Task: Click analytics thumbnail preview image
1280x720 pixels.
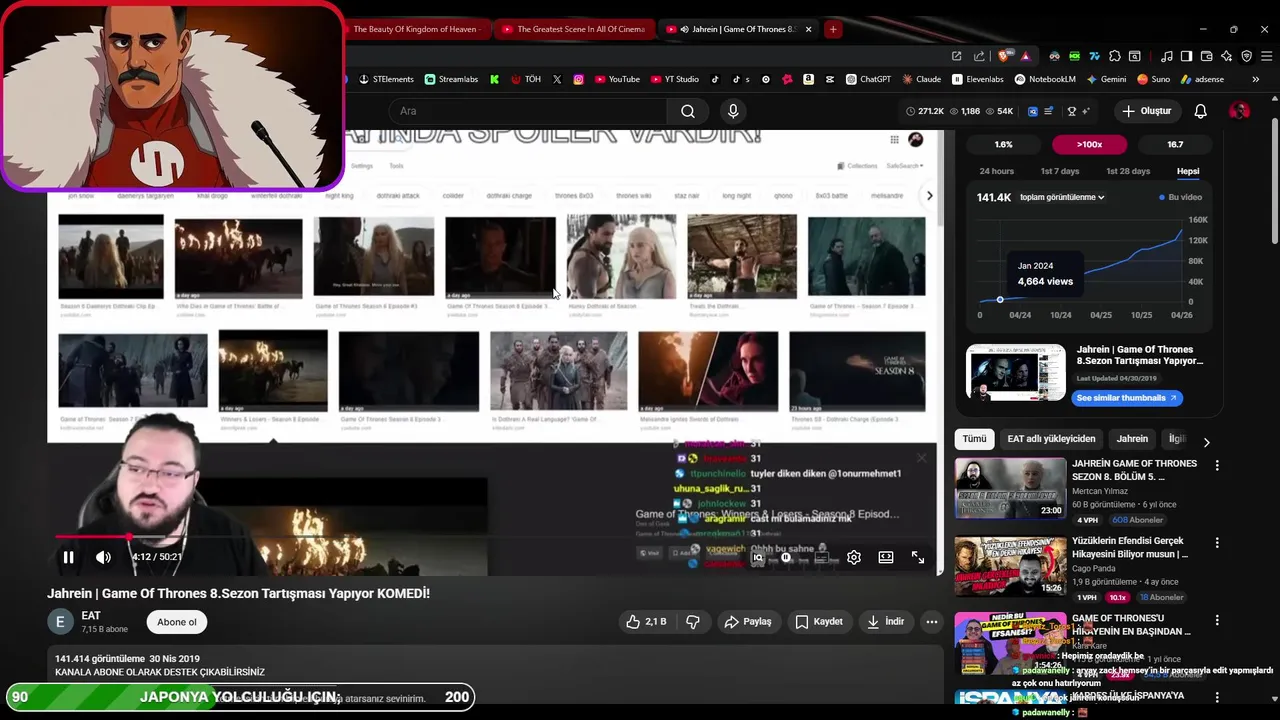Action: pos(1016,372)
